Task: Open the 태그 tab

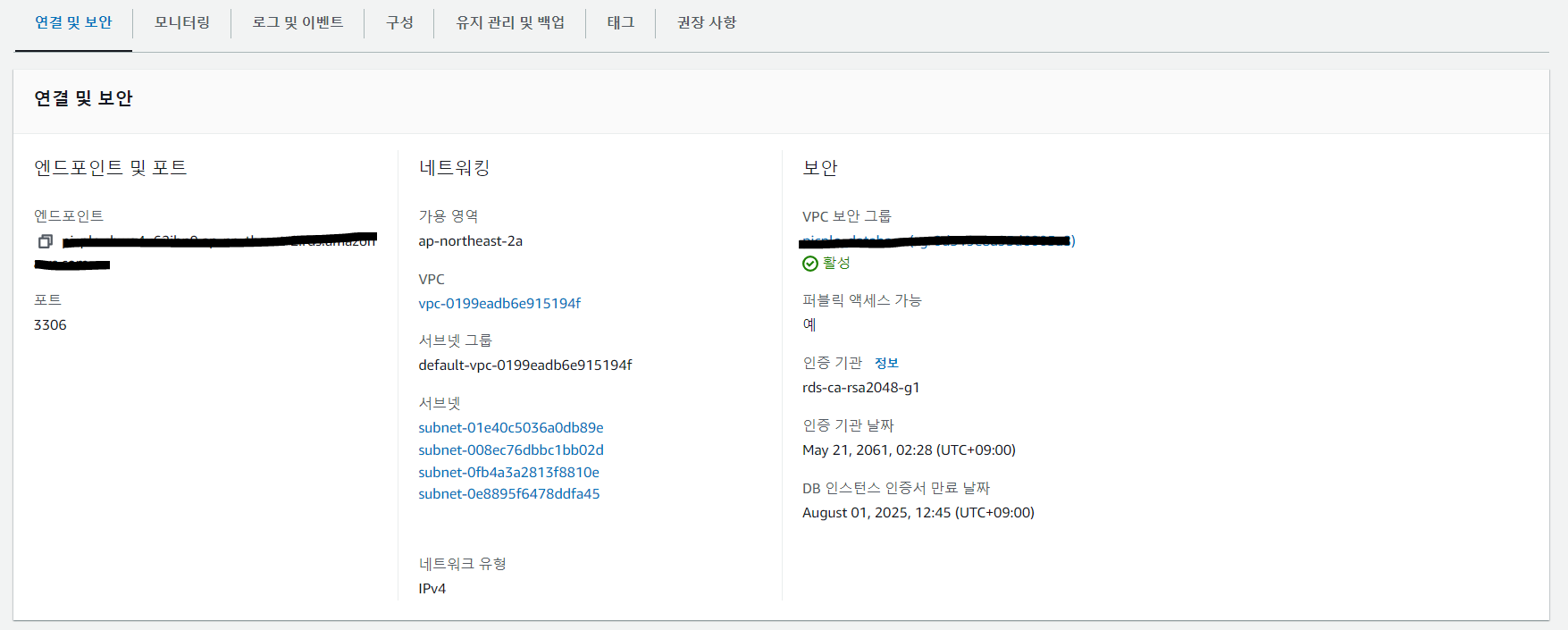Action: pos(621,22)
